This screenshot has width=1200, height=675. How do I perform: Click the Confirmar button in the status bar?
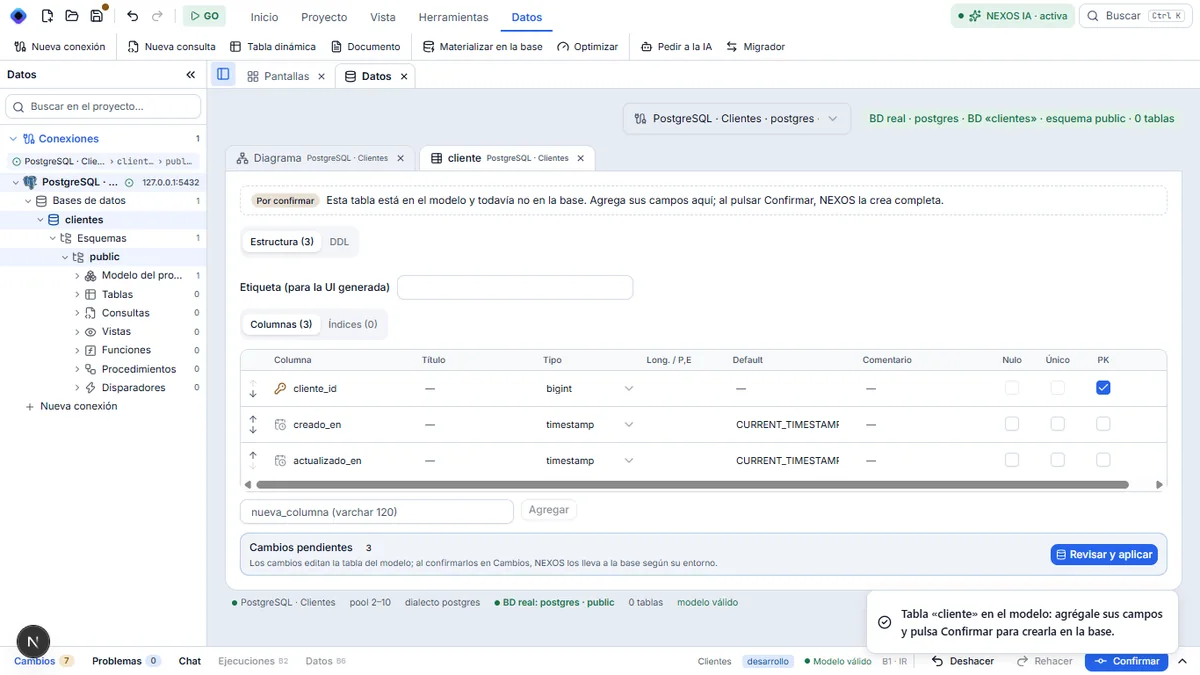[1126, 661]
